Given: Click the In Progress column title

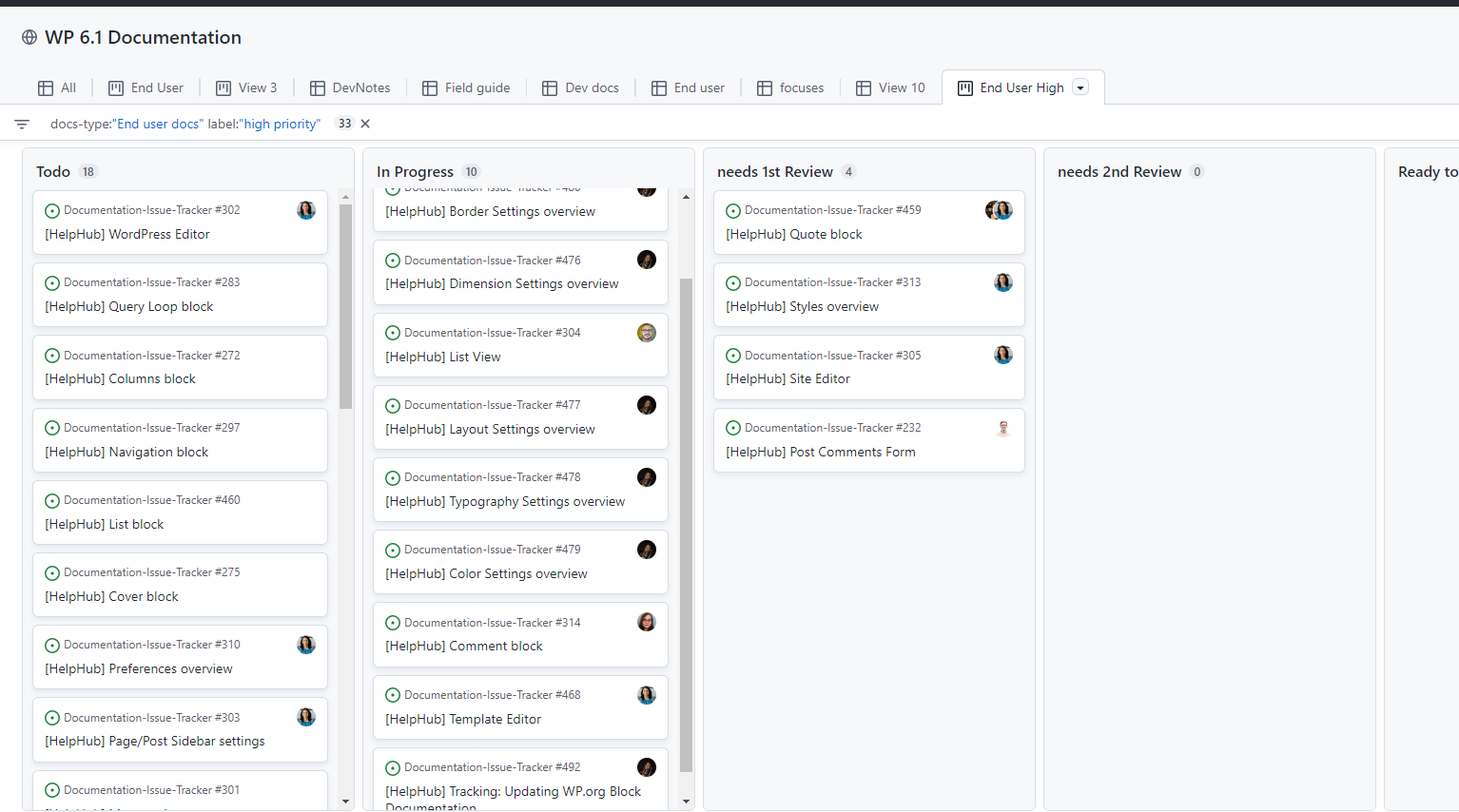Looking at the screenshot, I should (x=415, y=171).
